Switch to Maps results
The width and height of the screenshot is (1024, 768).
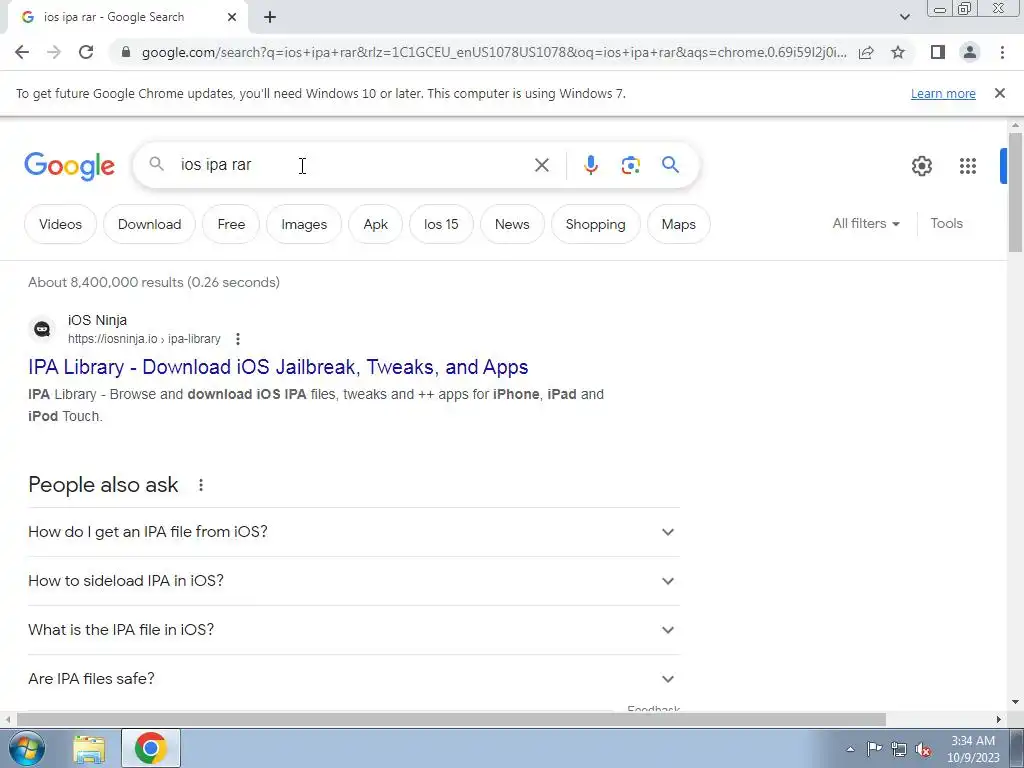coord(679,224)
